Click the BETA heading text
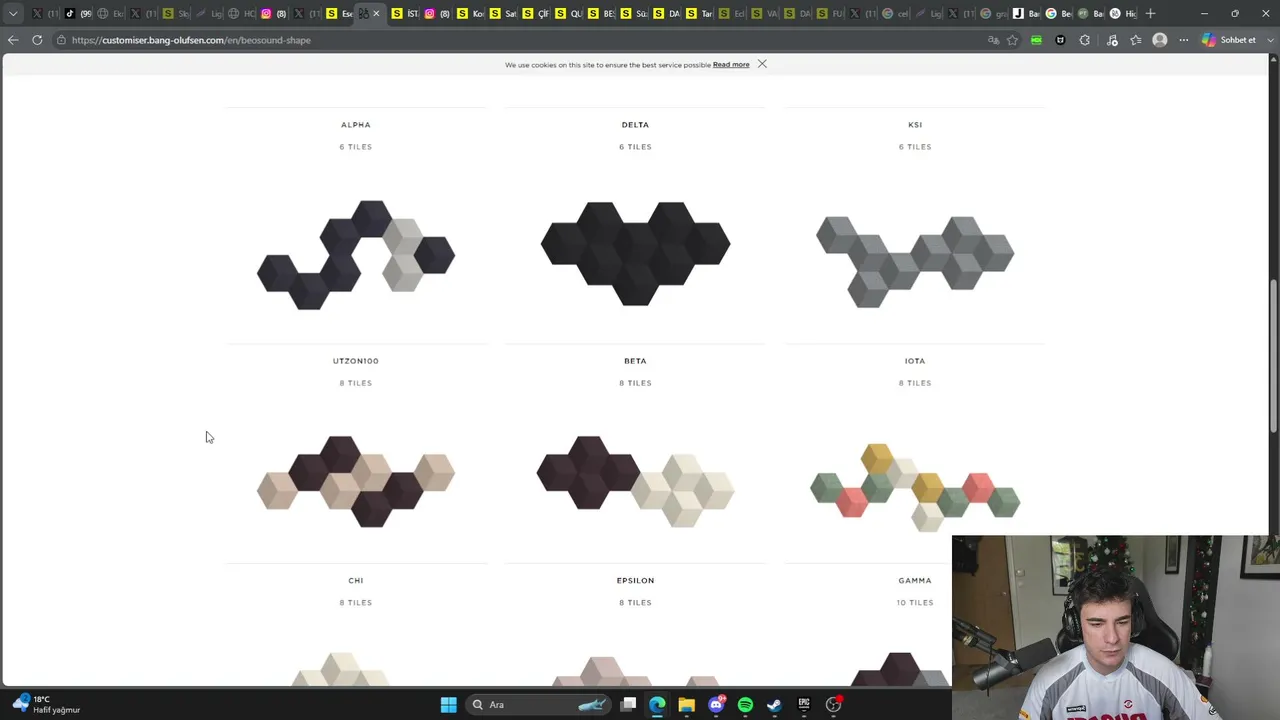1280x720 pixels. point(635,361)
